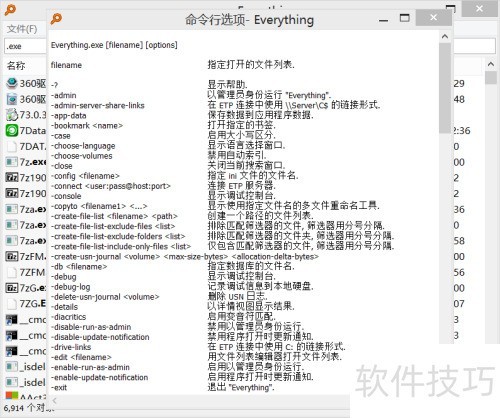The image size is (500, 418).
Task: Click the blank icon of 7DAT. file
Action: tap(12, 146)
